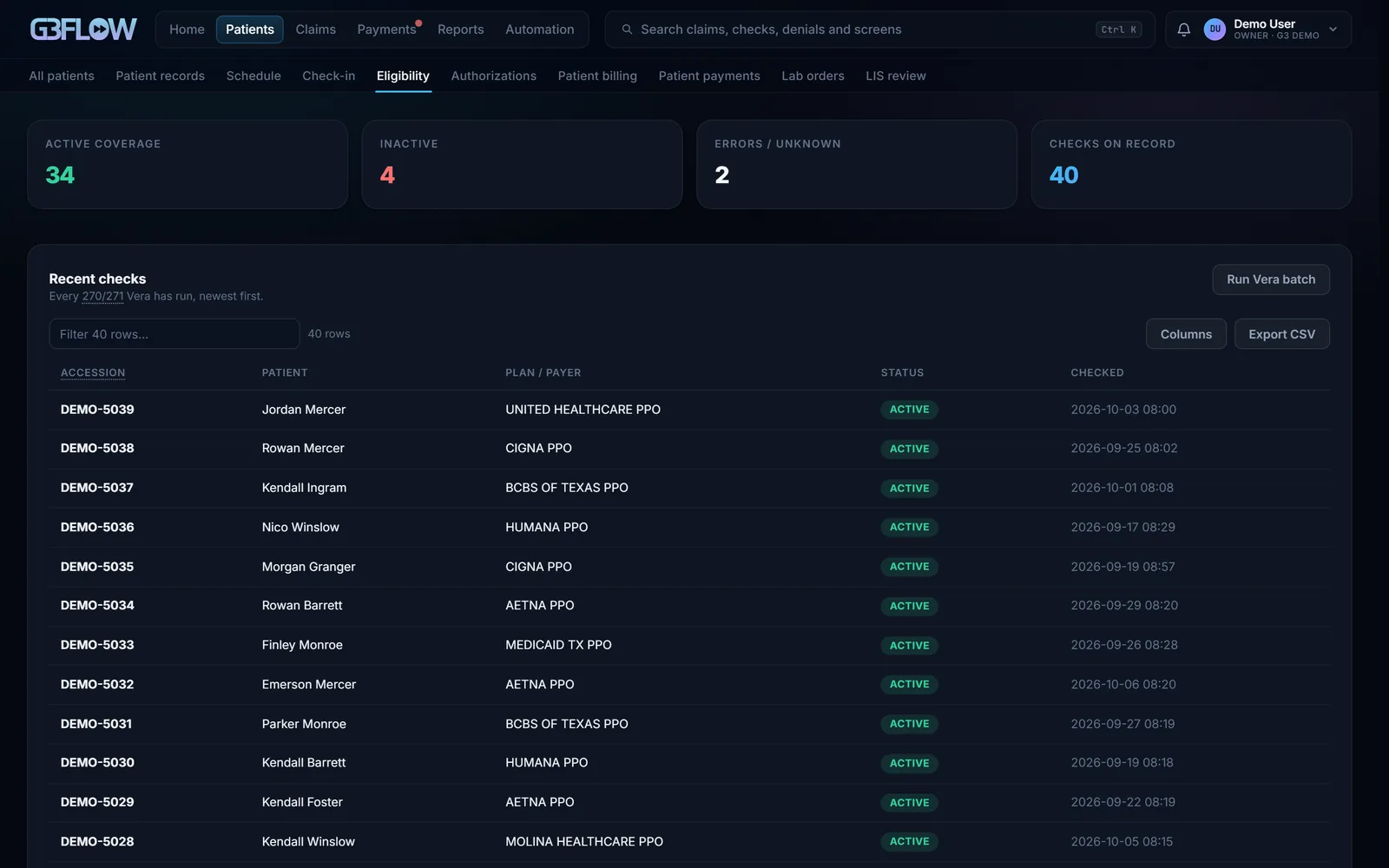Click Export CSV button
Image resolution: width=1389 pixels, height=868 pixels.
point(1281,334)
